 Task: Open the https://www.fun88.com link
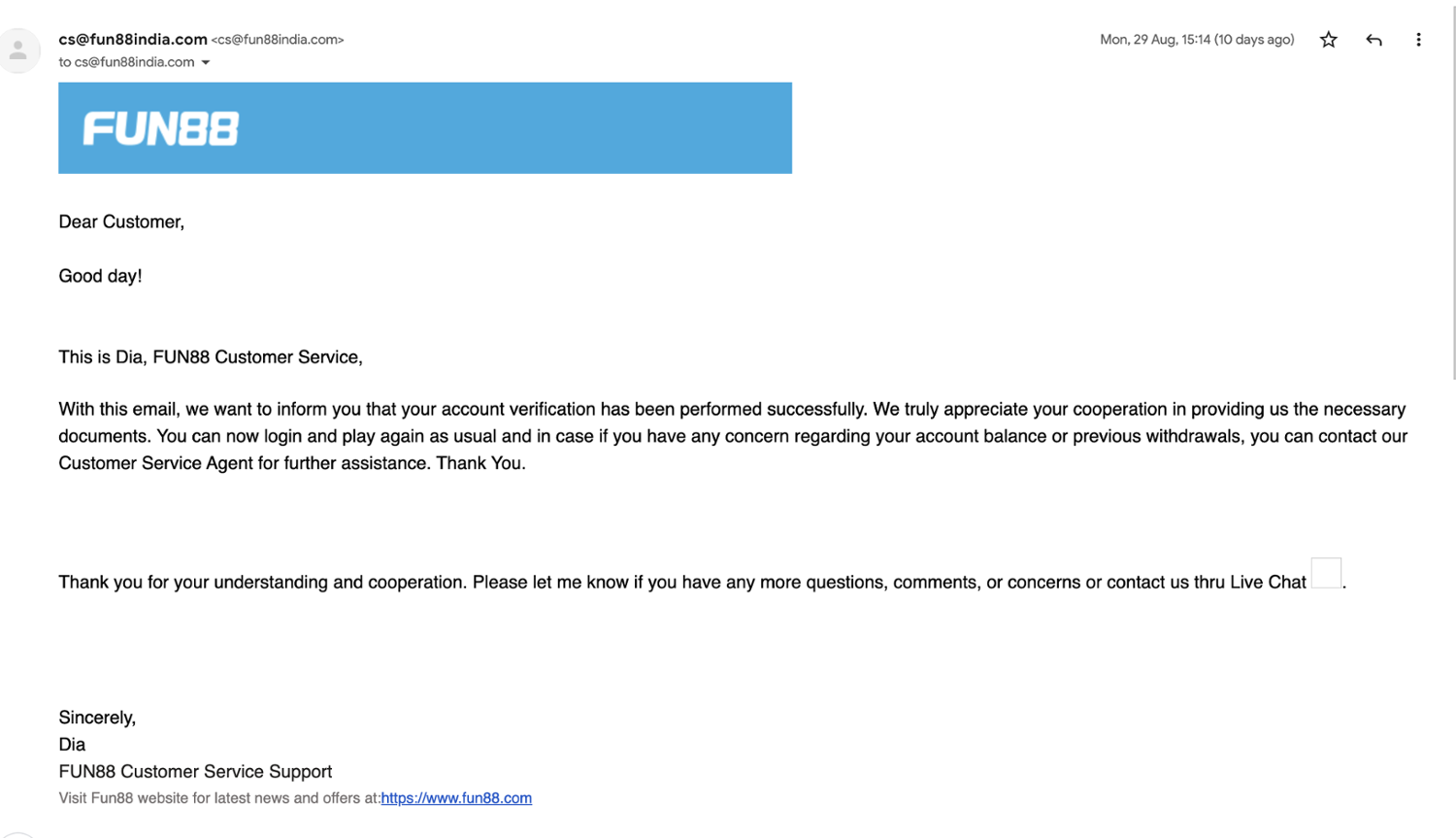click(x=456, y=798)
